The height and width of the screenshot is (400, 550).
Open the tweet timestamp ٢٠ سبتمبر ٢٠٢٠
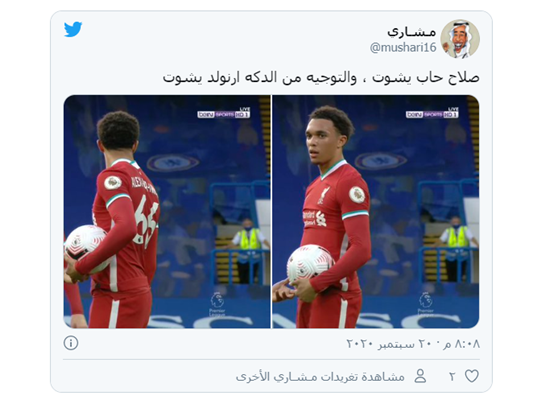pos(413,344)
